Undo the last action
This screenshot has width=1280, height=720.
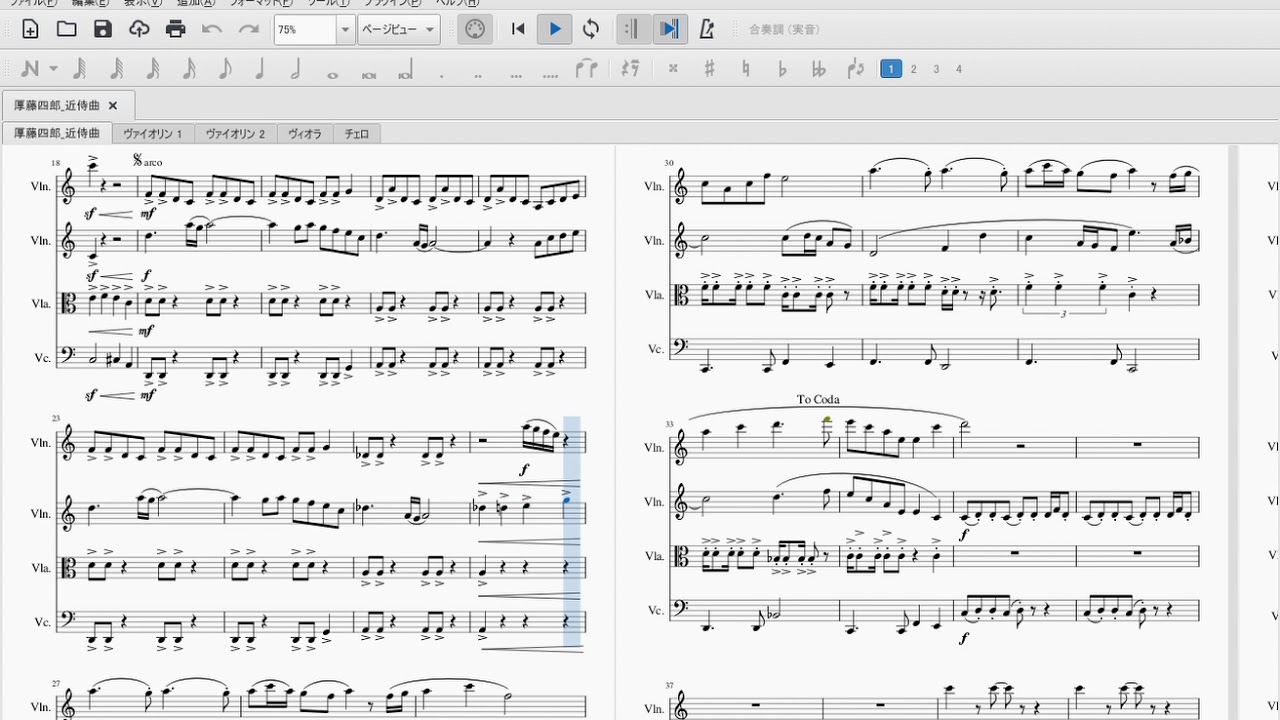point(212,29)
